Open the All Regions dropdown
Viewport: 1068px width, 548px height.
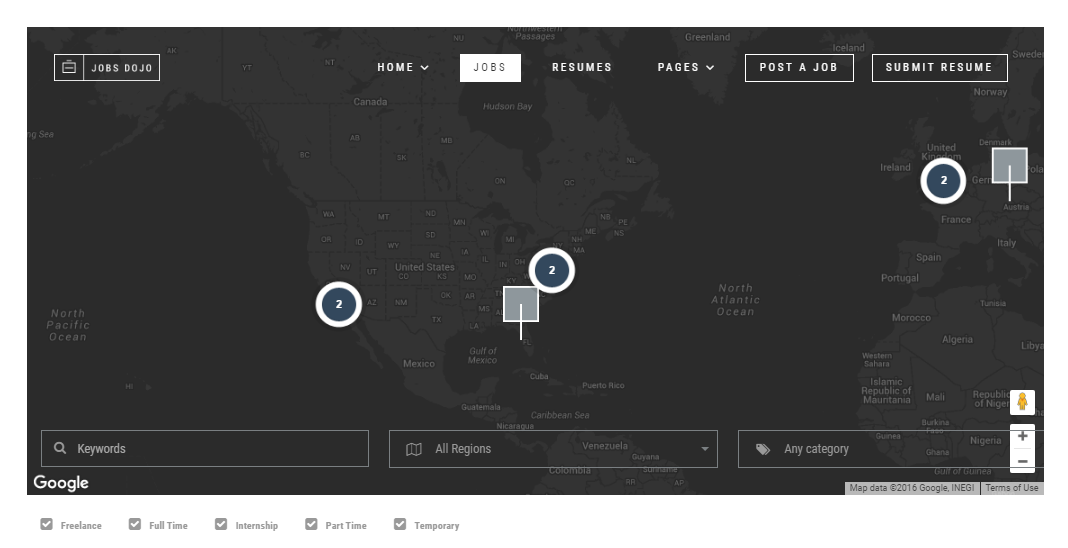(x=553, y=449)
